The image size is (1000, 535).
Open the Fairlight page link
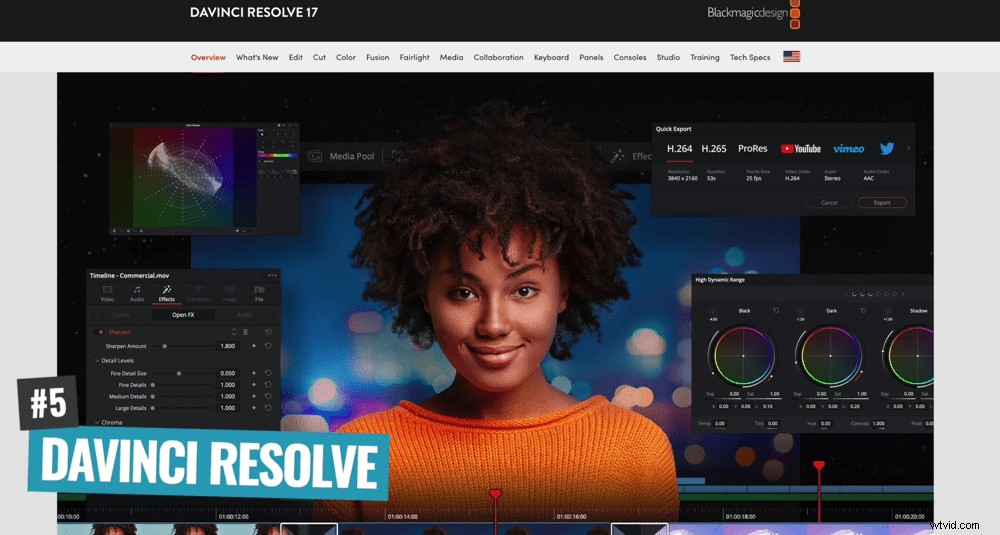coord(415,57)
